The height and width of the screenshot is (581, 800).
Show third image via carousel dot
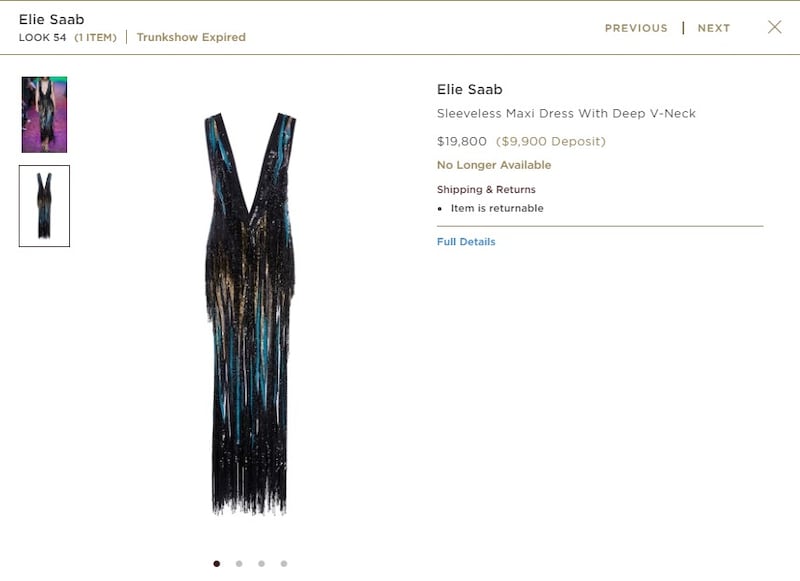tap(262, 564)
